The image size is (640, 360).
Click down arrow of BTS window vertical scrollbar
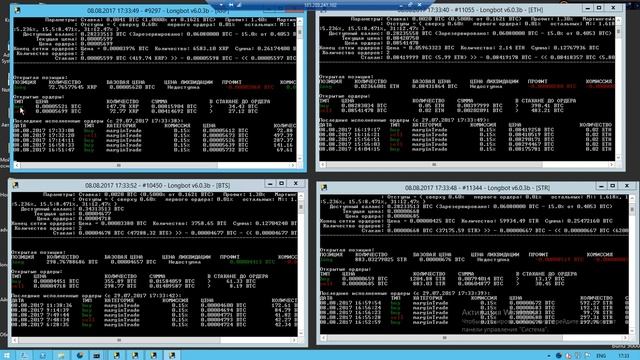301,333
